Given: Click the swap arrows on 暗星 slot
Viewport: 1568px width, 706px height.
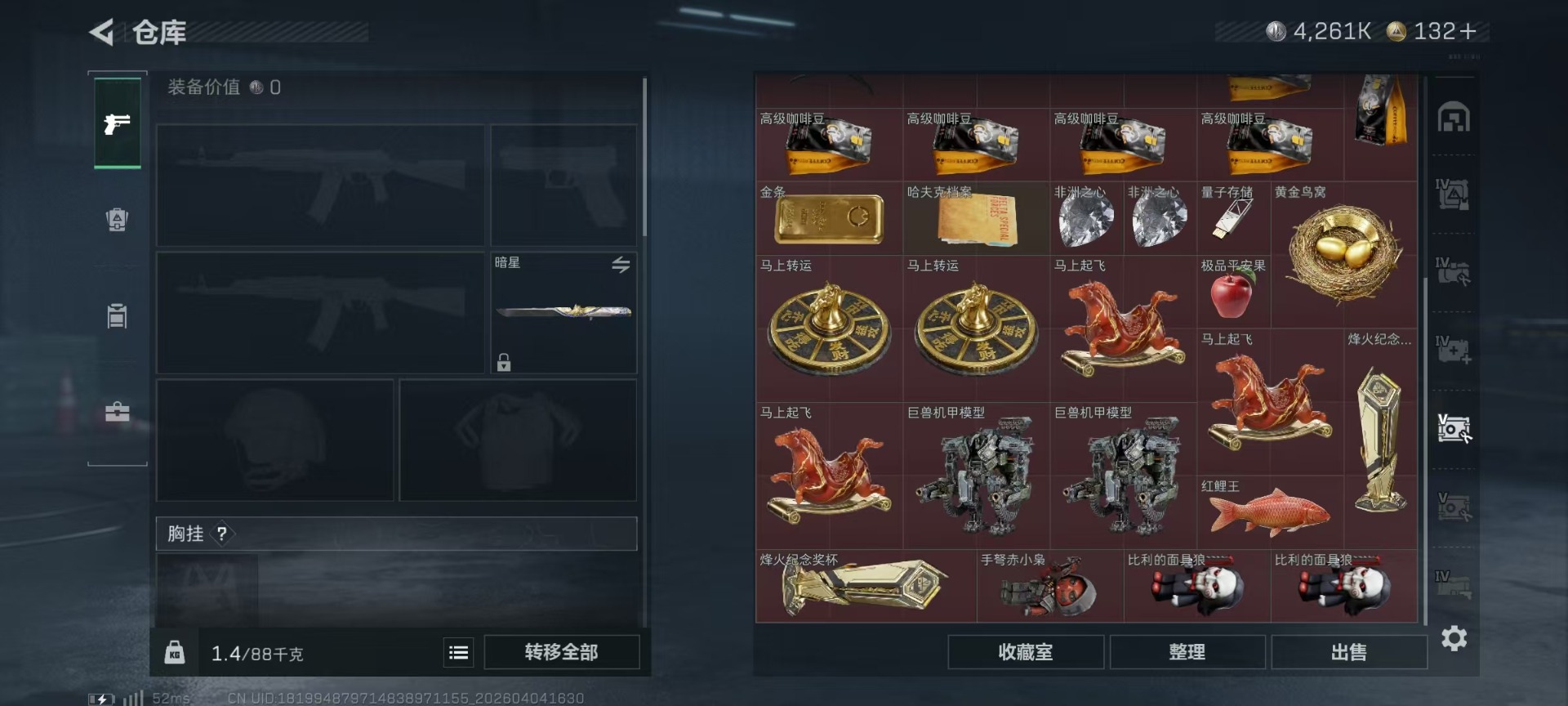Looking at the screenshot, I should click(621, 265).
